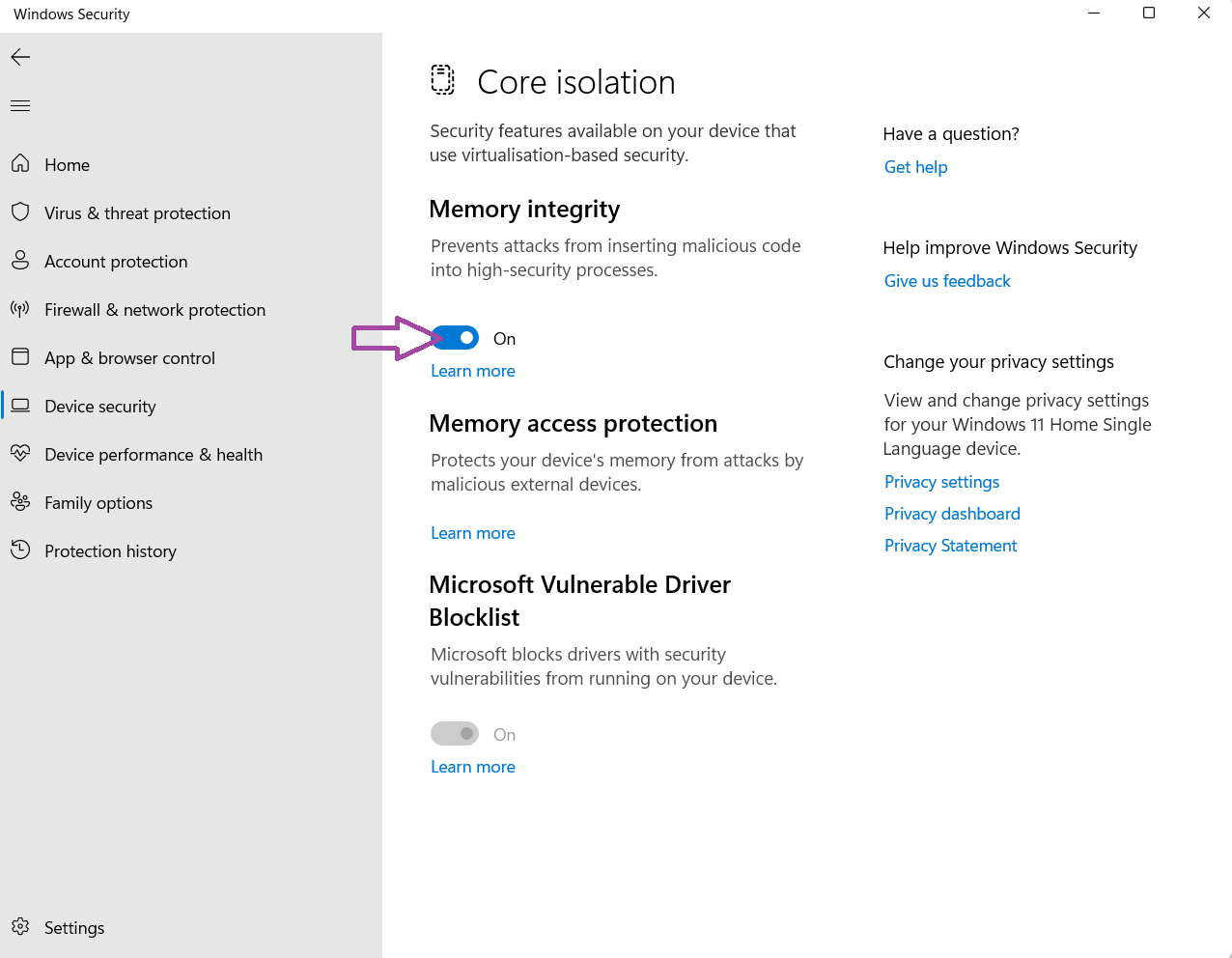Click the Home house icon
Screen dimensions: 1232x958
click(x=20, y=164)
